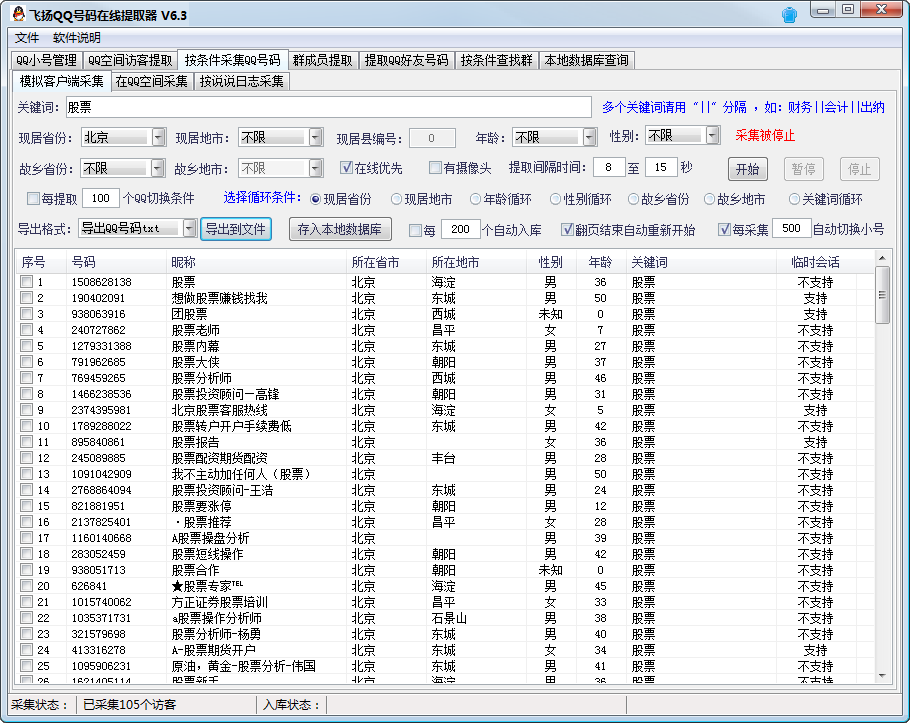
Task: Open the 性别 dropdown
Action: pos(712,135)
